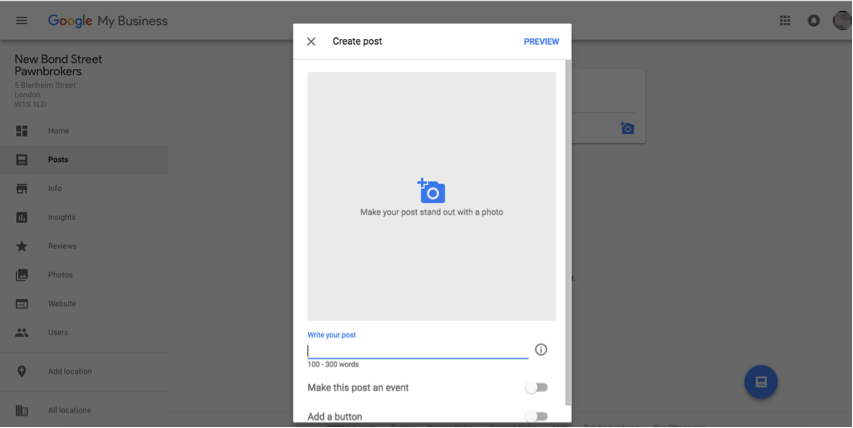
Task: Click the Home dashboard icon
Action: point(22,131)
